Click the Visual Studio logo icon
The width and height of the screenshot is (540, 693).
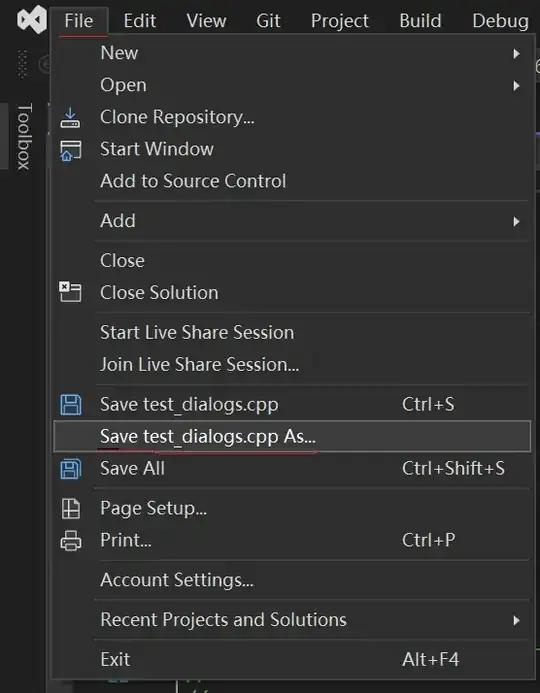coord(32,19)
